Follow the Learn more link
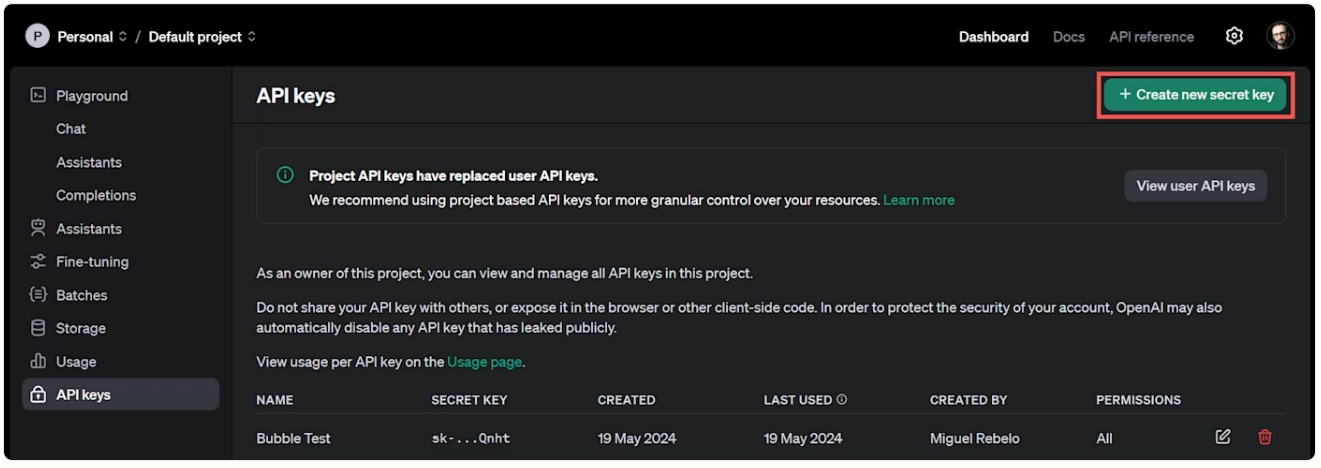Viewport: 1321px width, 468px height. (x=918, y=200)
